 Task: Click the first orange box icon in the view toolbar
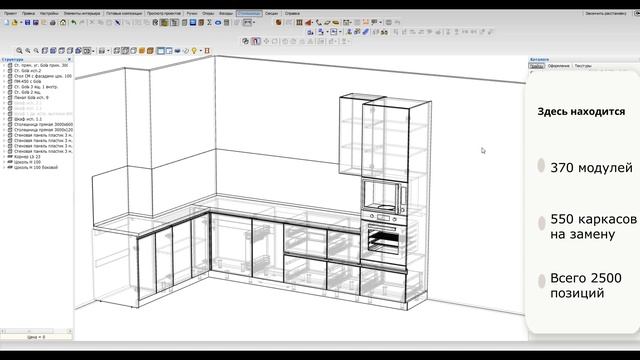(142, 51)
